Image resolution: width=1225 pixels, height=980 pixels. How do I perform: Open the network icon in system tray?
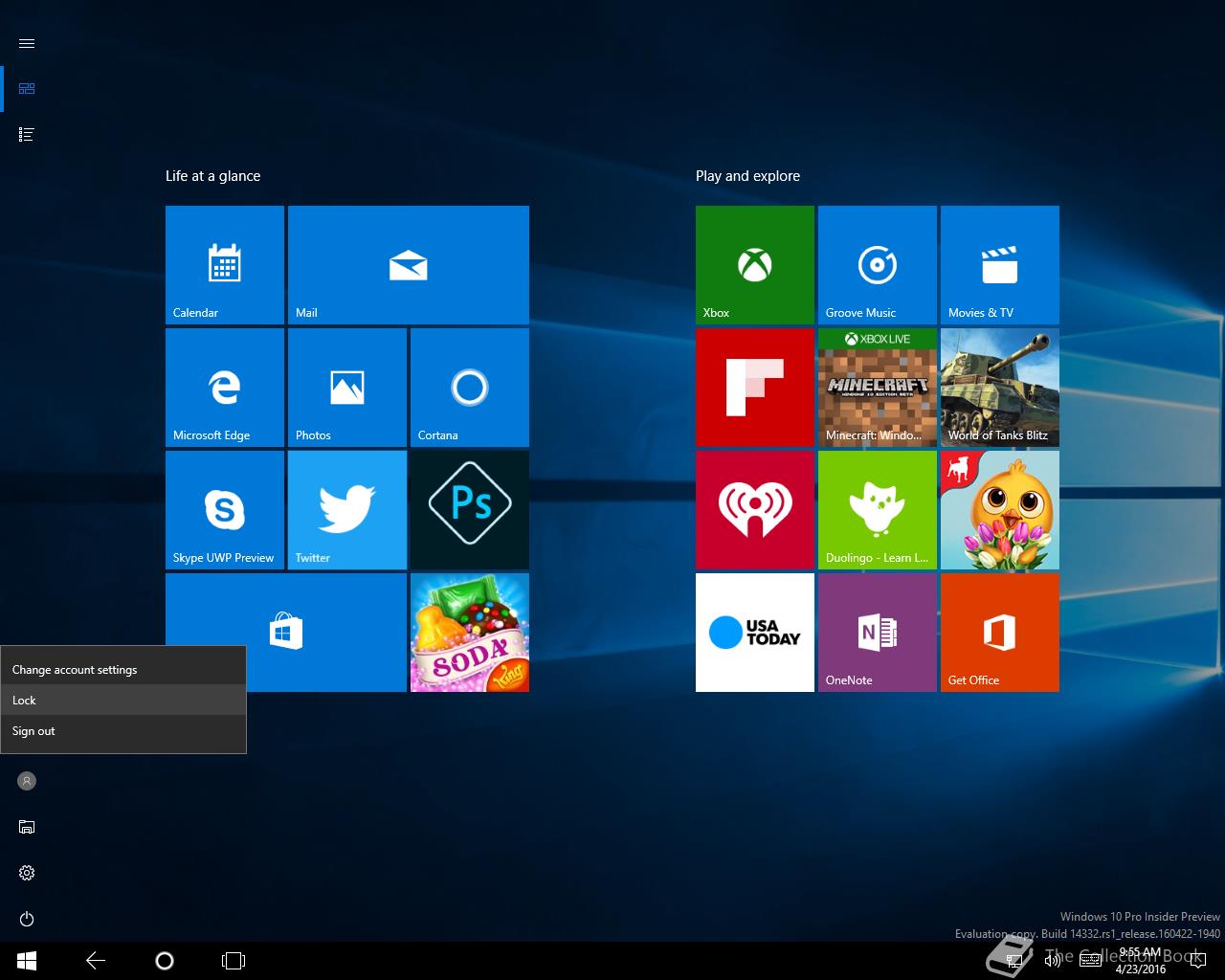pos(1013,961)
